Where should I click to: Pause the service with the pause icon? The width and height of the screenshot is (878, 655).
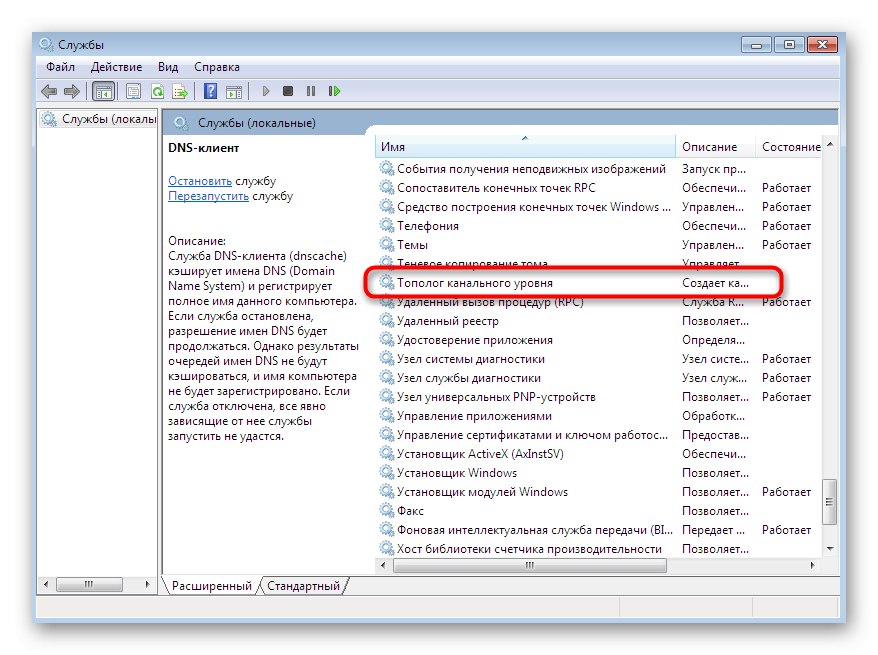pyautogui.click(x=311, y=91)
